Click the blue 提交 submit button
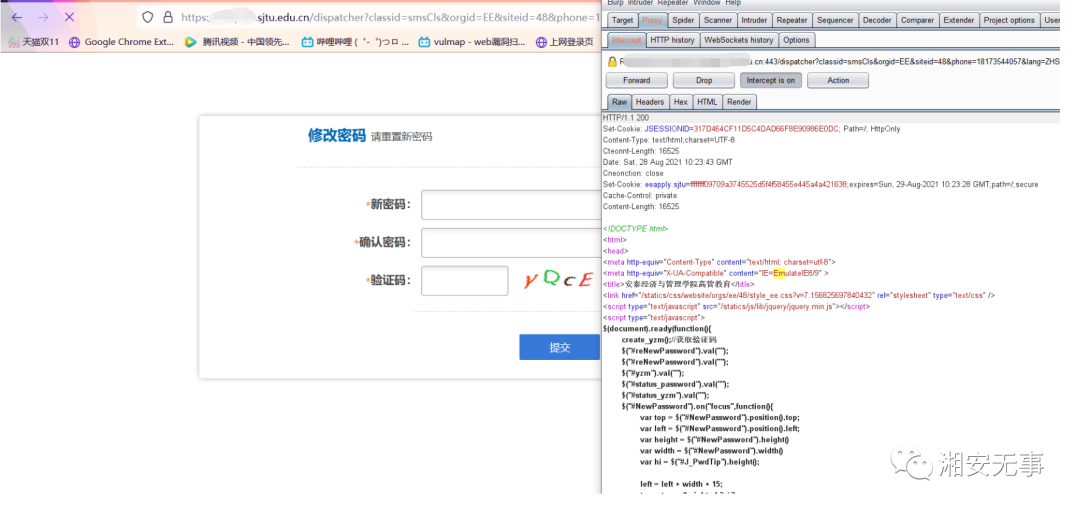The height and width of the screenshot is (512, 1080). coord(560,347)
